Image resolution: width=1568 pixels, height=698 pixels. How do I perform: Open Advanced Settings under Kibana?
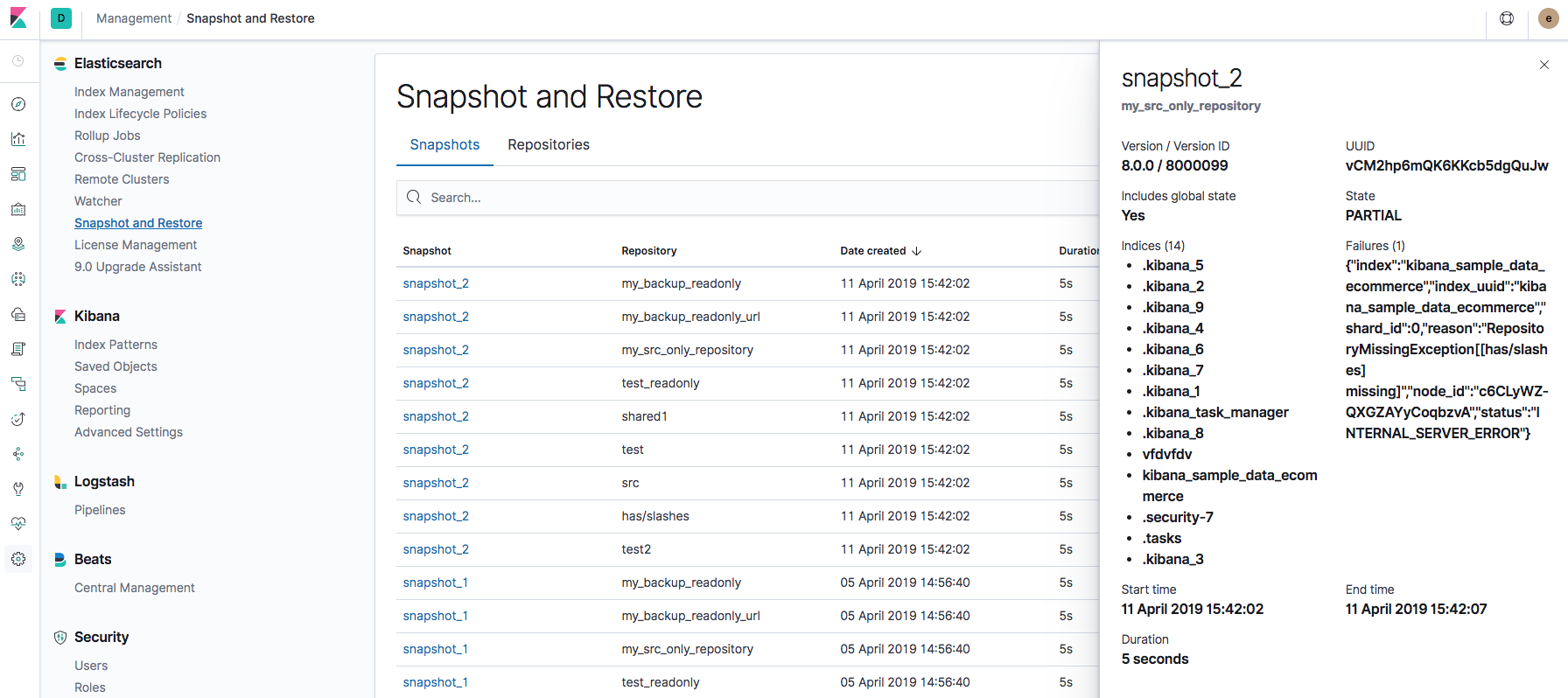[x=129, y=432]
